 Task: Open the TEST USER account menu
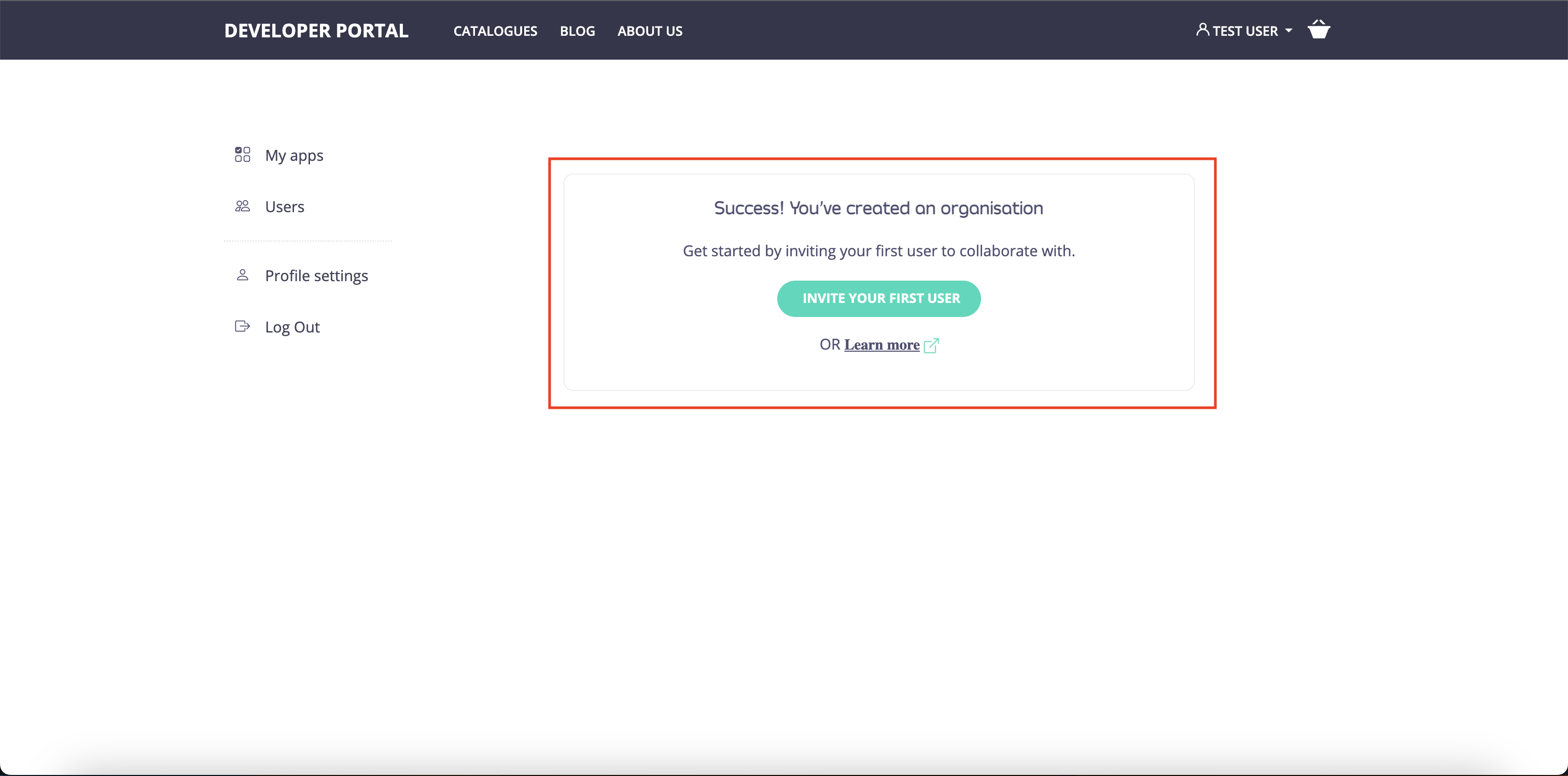[x=1245, y=31]
